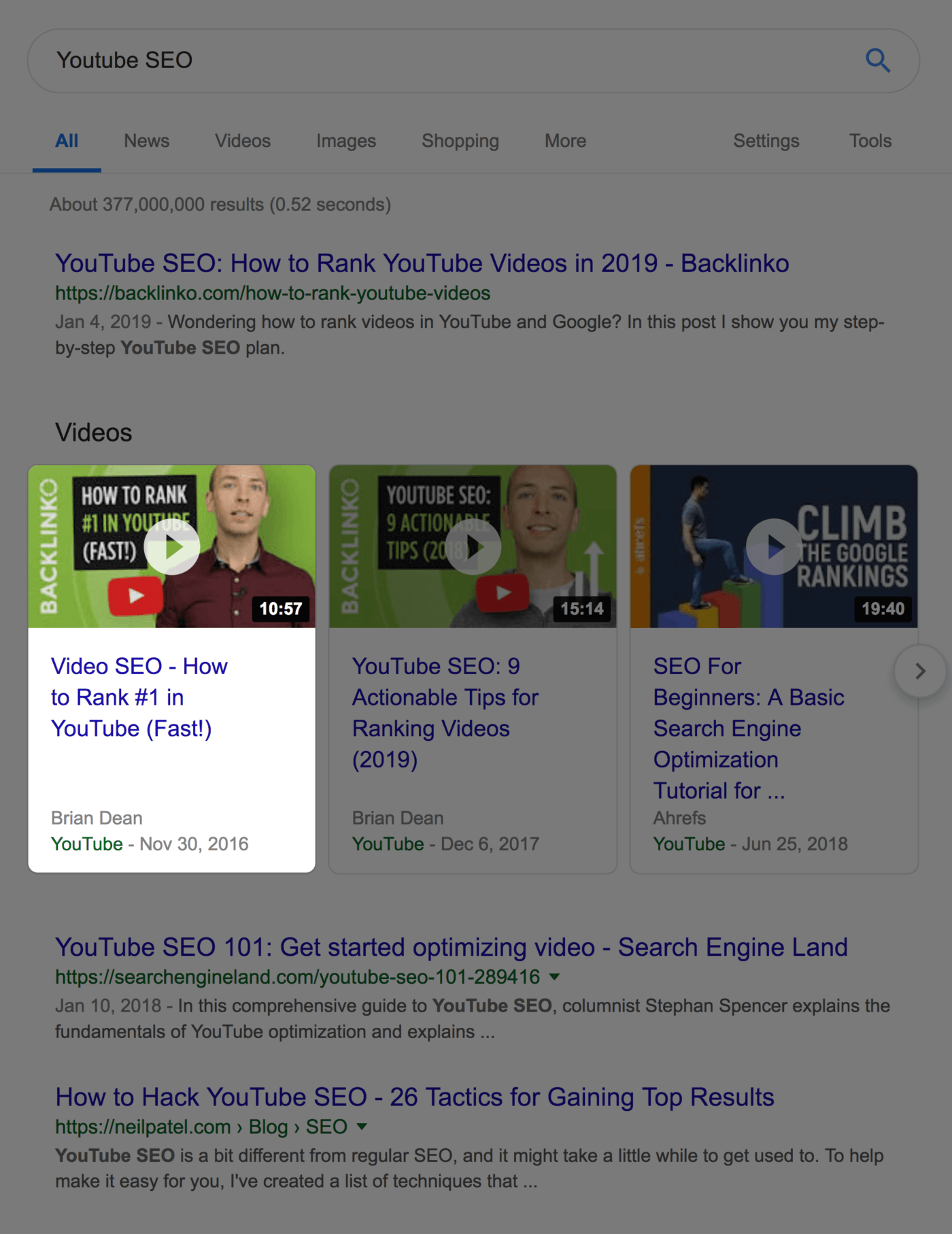The width and height of the screenshot is (952, 1234).
Task: Expand dropdown arrow beside neilpatel.com breadcrumb
Action: coord(362,1127)
